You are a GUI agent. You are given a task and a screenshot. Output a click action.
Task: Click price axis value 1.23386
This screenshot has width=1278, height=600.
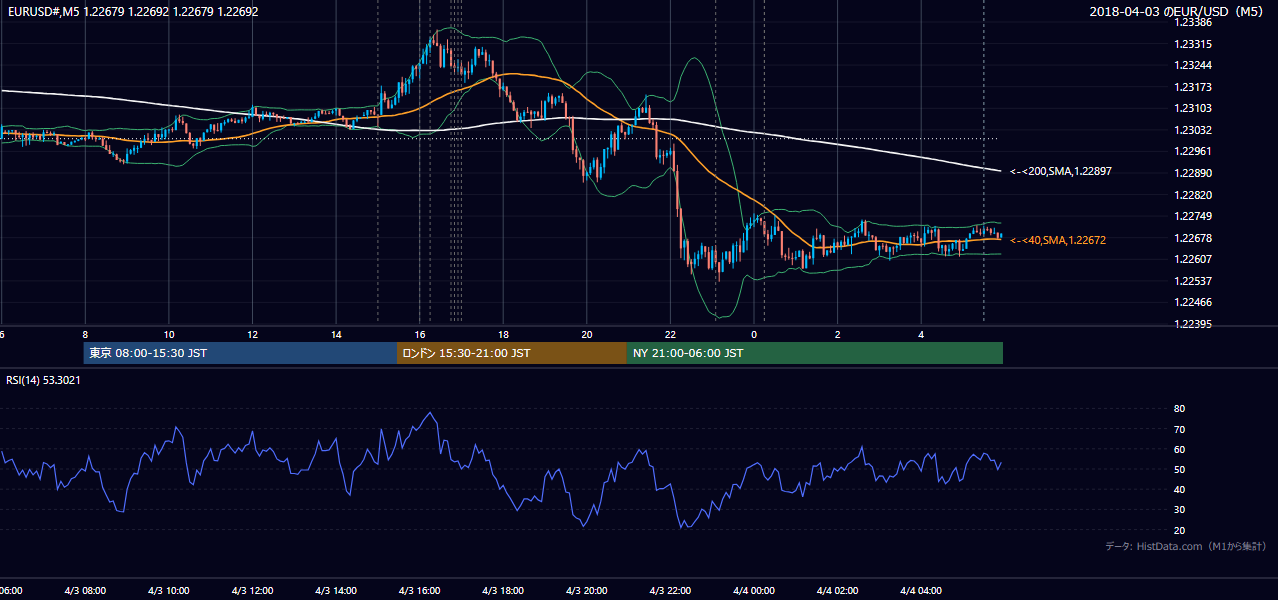click(x=1194, y=22)
